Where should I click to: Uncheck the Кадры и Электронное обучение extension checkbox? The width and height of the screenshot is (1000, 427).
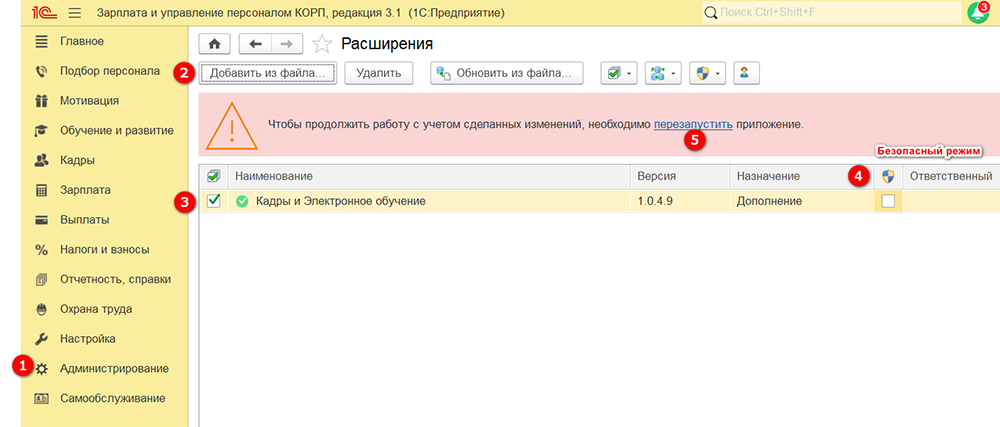214,201
